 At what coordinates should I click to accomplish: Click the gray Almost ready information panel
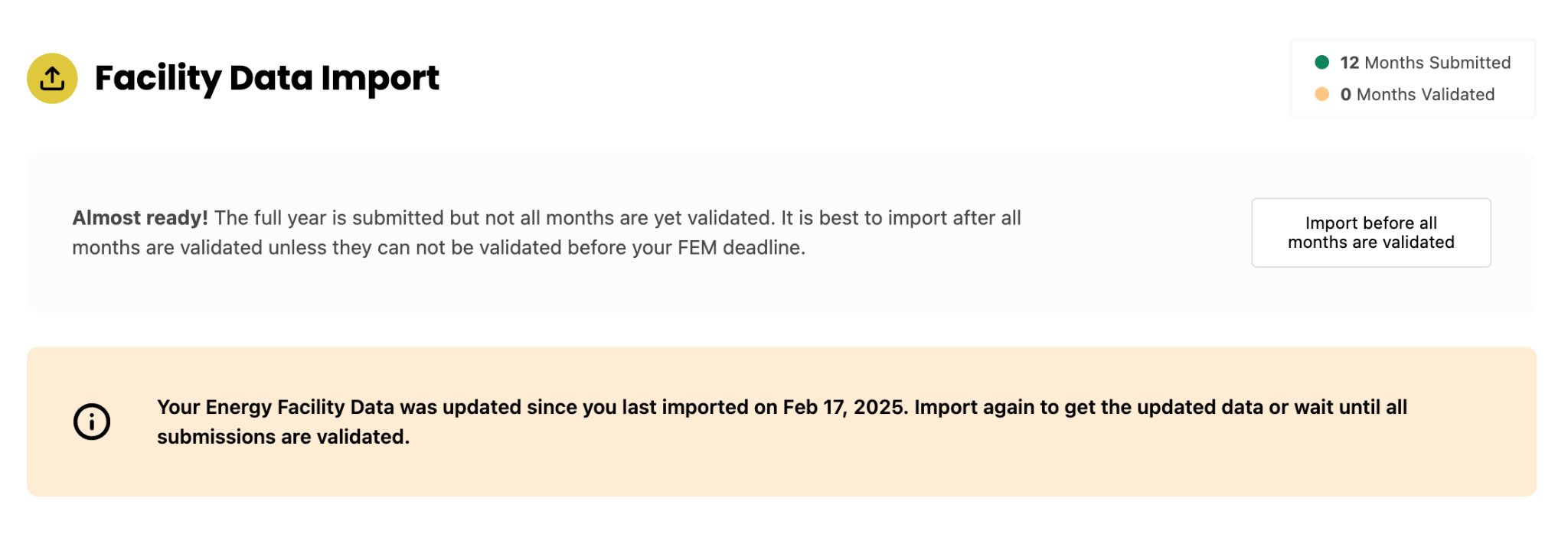[x=781, y=233]
